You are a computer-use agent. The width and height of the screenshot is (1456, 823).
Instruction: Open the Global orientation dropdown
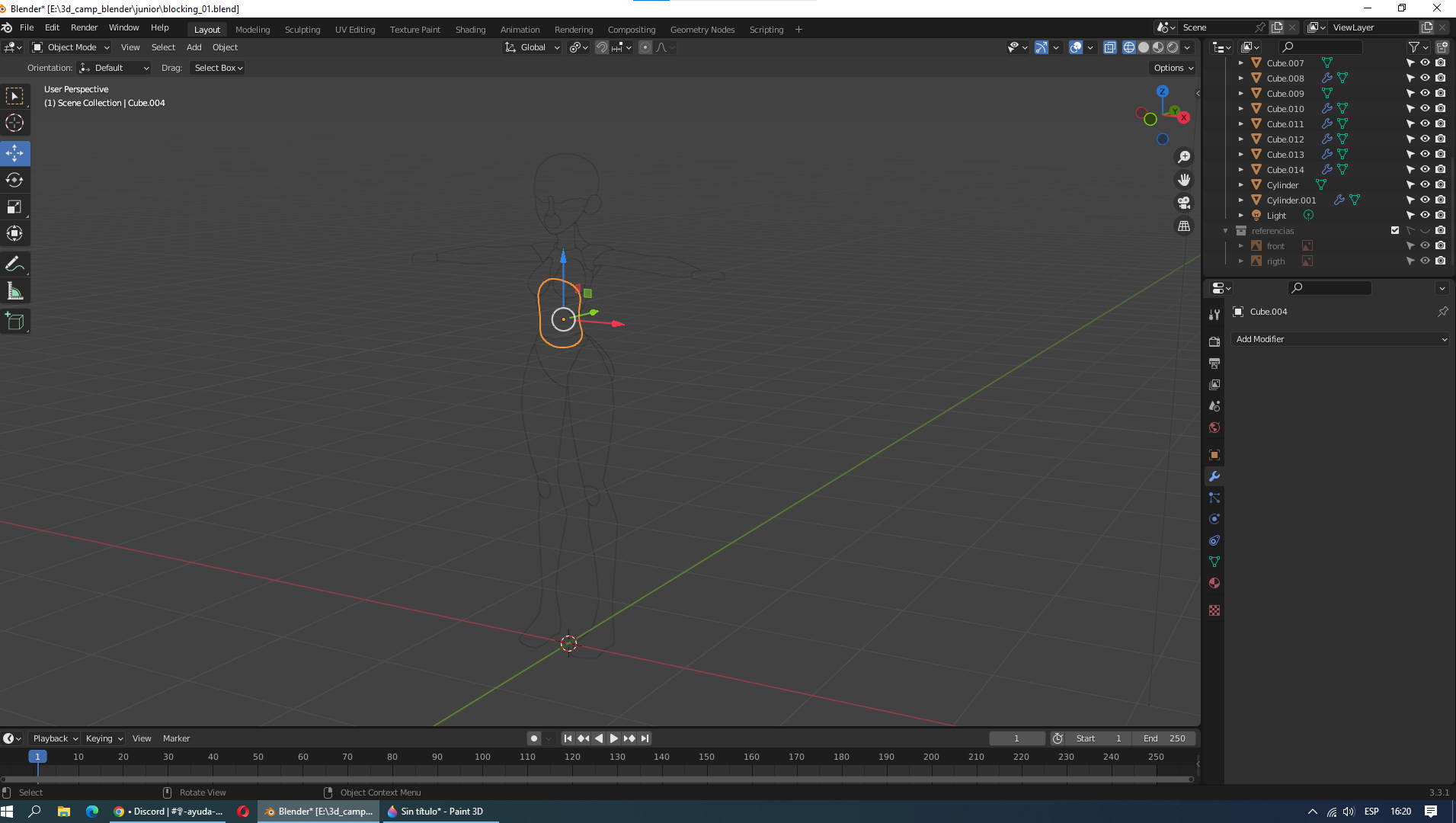pyautogui.click(x=533, y=47)
